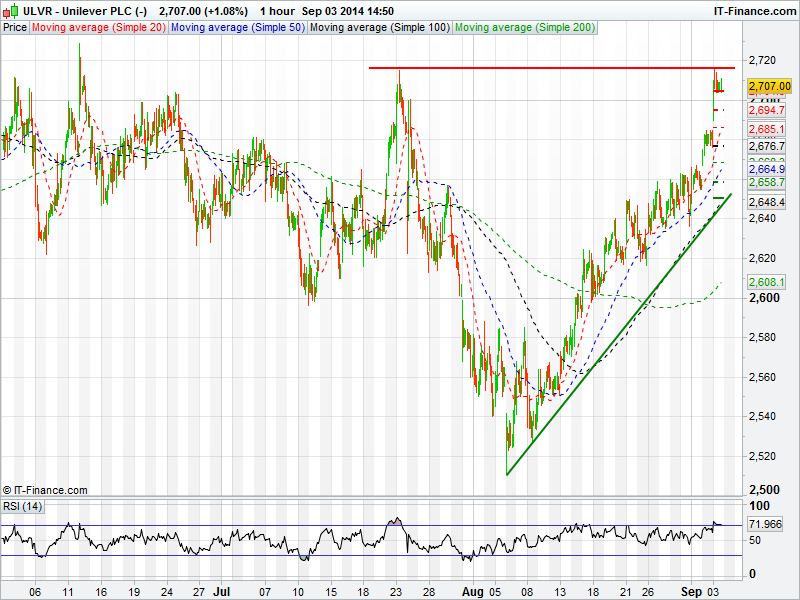
Task: Click the © IT-Finance.com copyright text
Action: (45, 490)
